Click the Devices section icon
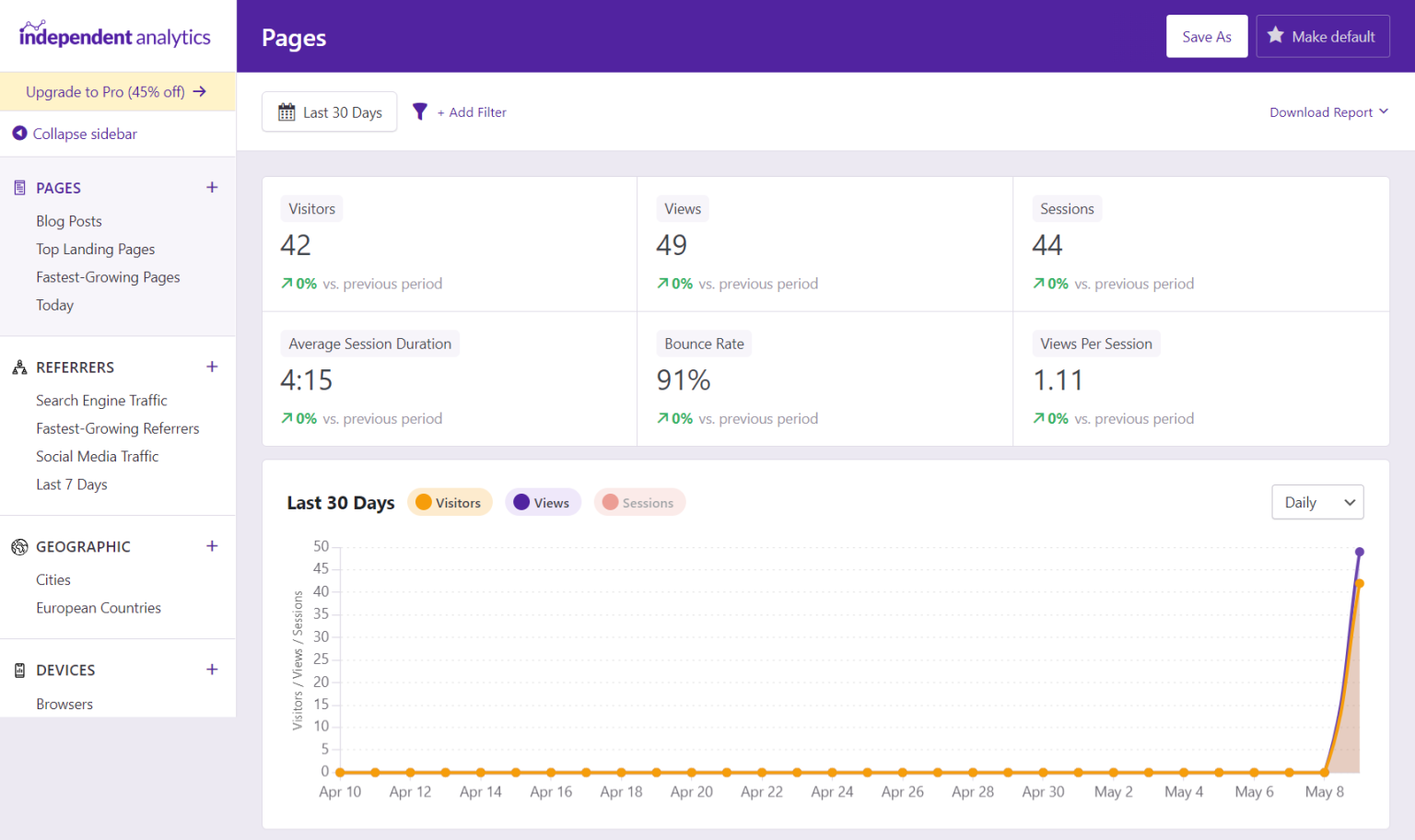Screen dimensions: 1415x840 (18, 670)
